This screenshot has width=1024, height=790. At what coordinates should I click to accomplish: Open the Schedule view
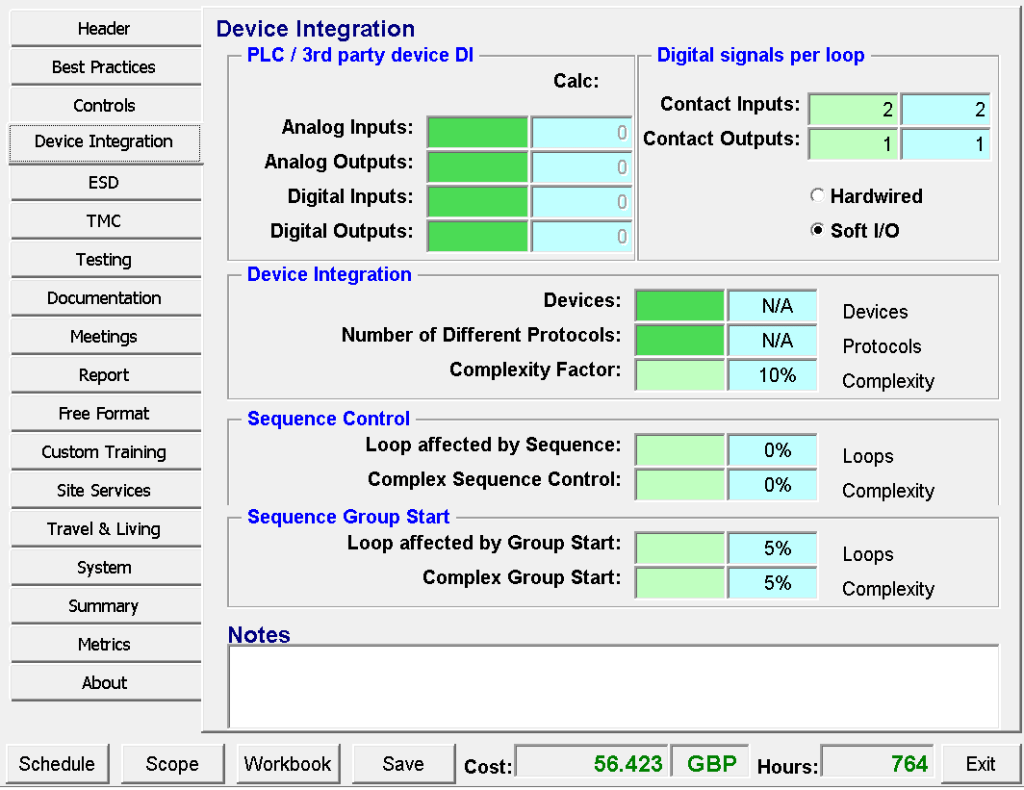57,764
